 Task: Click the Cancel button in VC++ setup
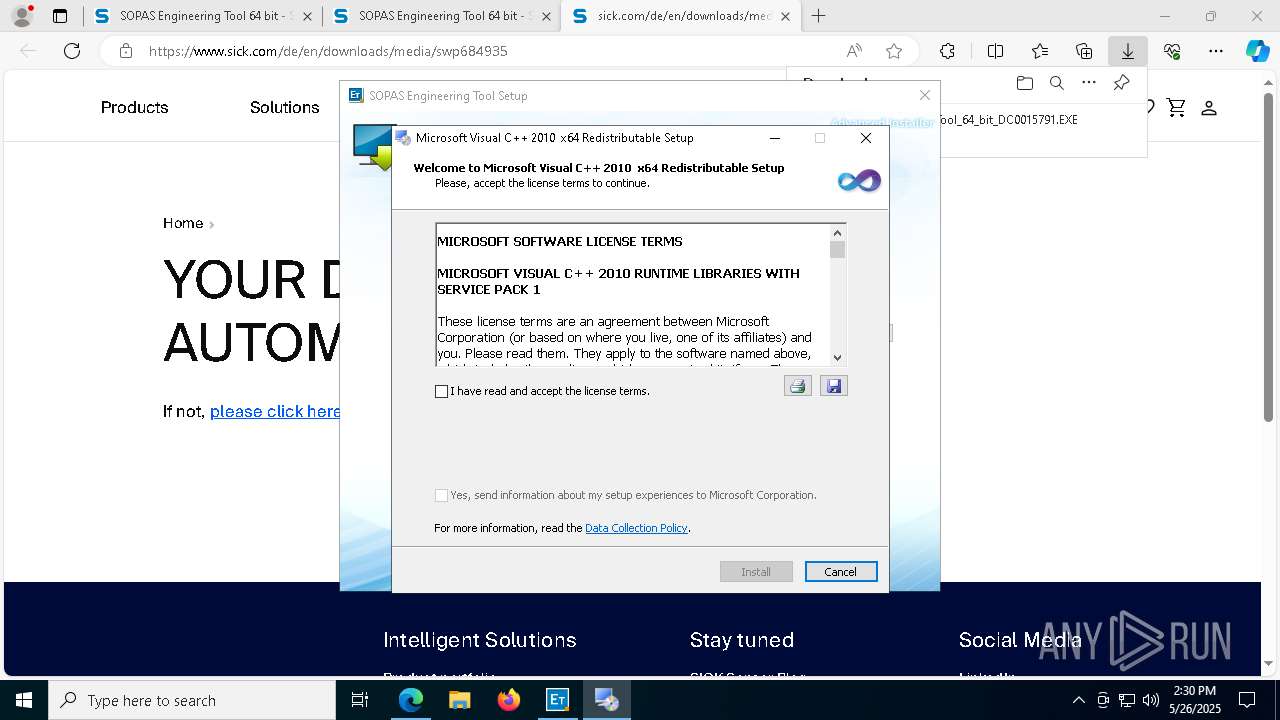pos(841,572)
